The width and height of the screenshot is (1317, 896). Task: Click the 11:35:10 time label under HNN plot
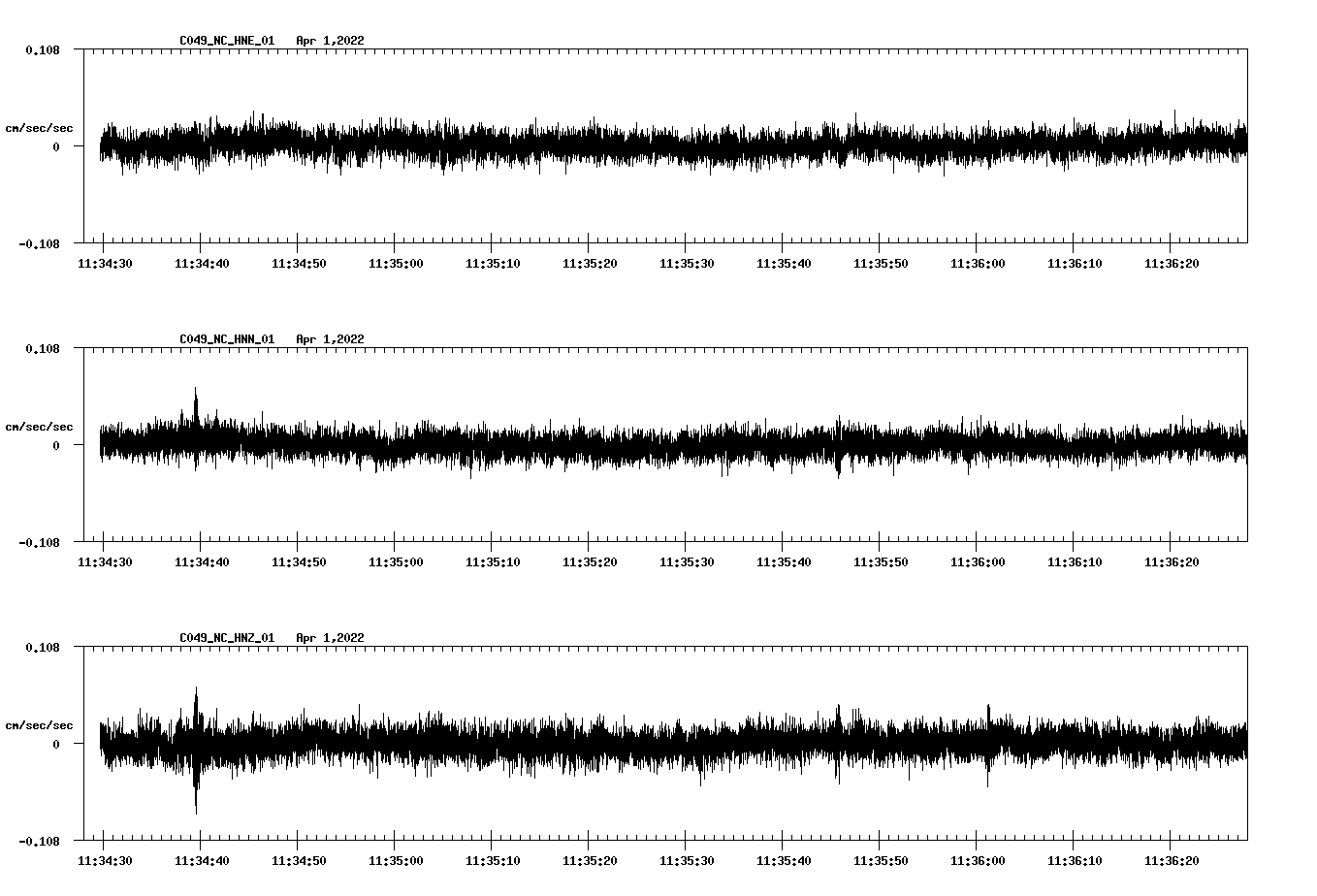point(493,562)
